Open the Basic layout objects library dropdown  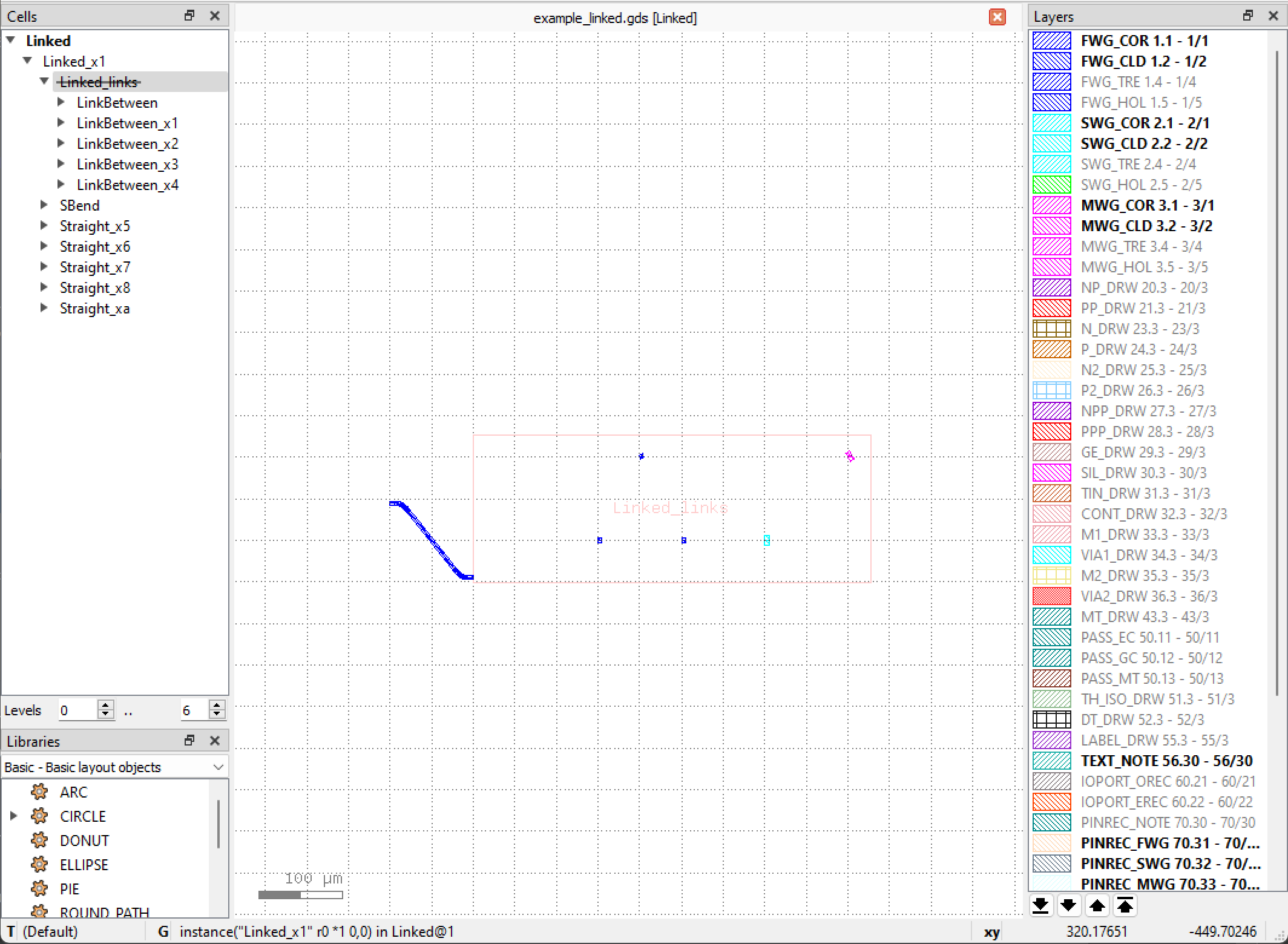115,767
